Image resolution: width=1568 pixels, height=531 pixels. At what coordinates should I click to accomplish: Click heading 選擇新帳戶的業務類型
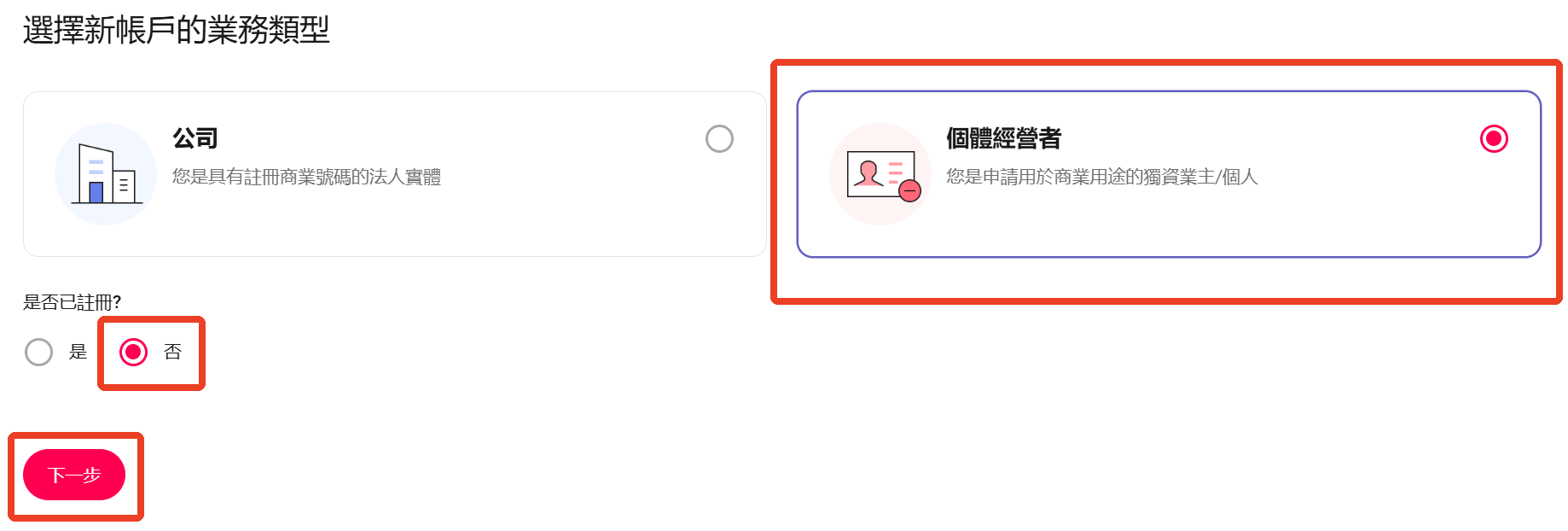pyautogui.click(x=177, y=30)
